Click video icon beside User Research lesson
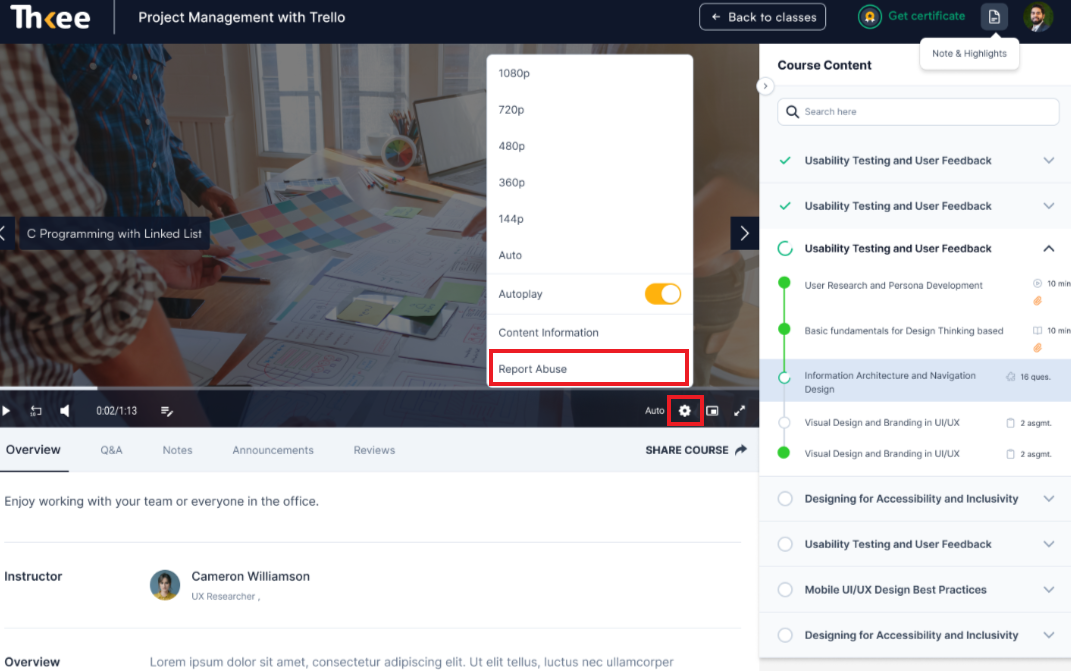This screenshot has width=1071, height=671. 1038,283
